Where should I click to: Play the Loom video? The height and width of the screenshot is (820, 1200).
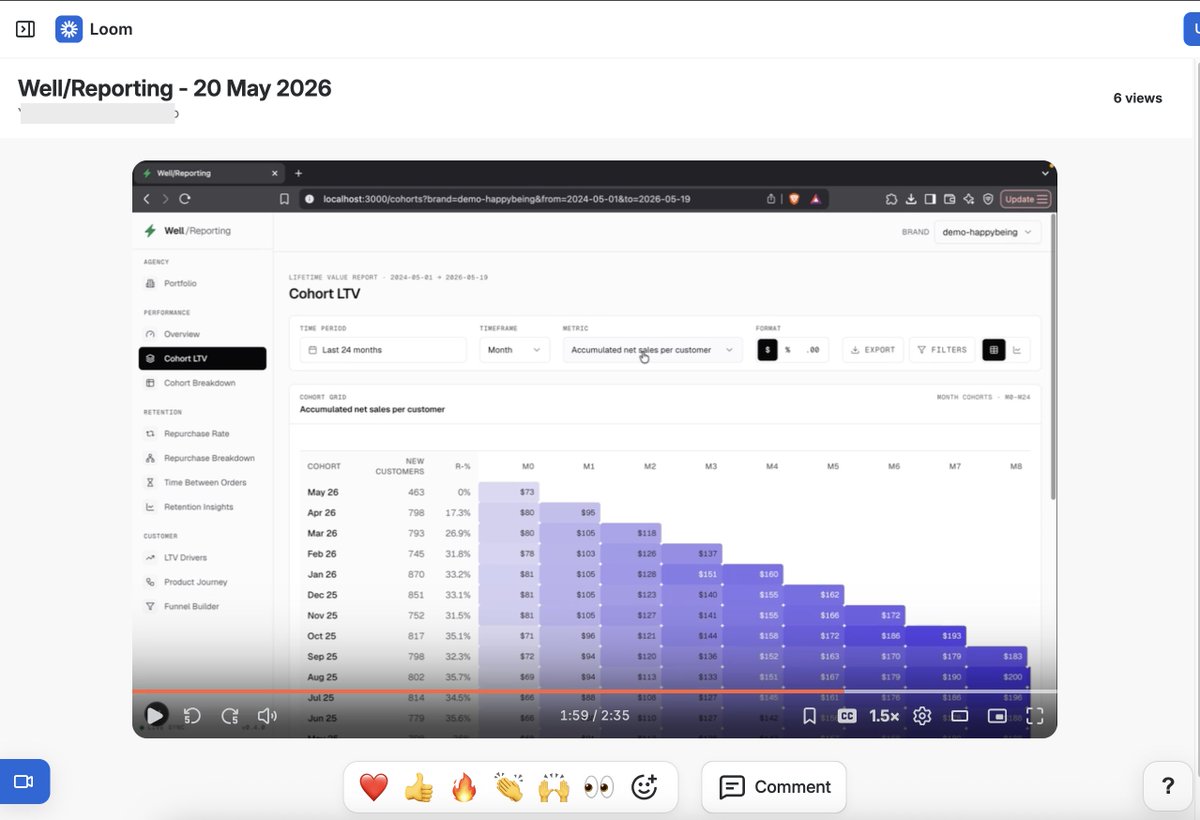point(156,715)
